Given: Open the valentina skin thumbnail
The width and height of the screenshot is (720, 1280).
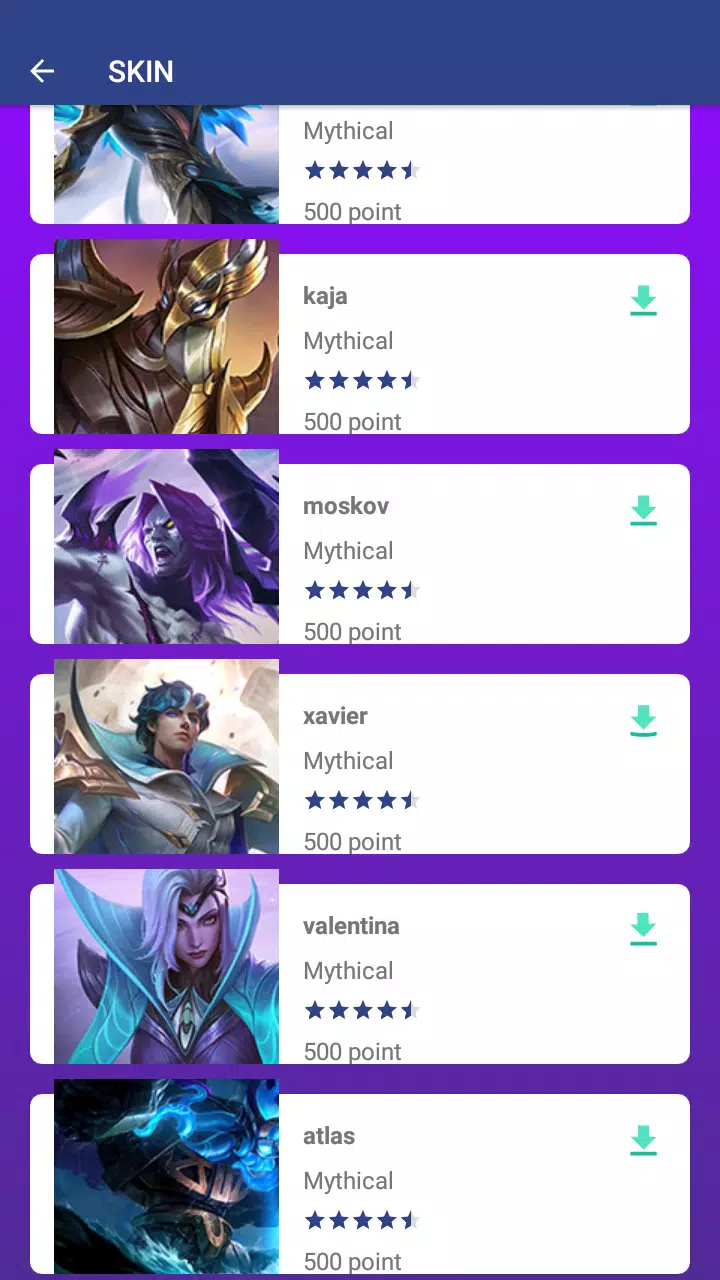Looking at the screenshot, I should pos(166,966).
